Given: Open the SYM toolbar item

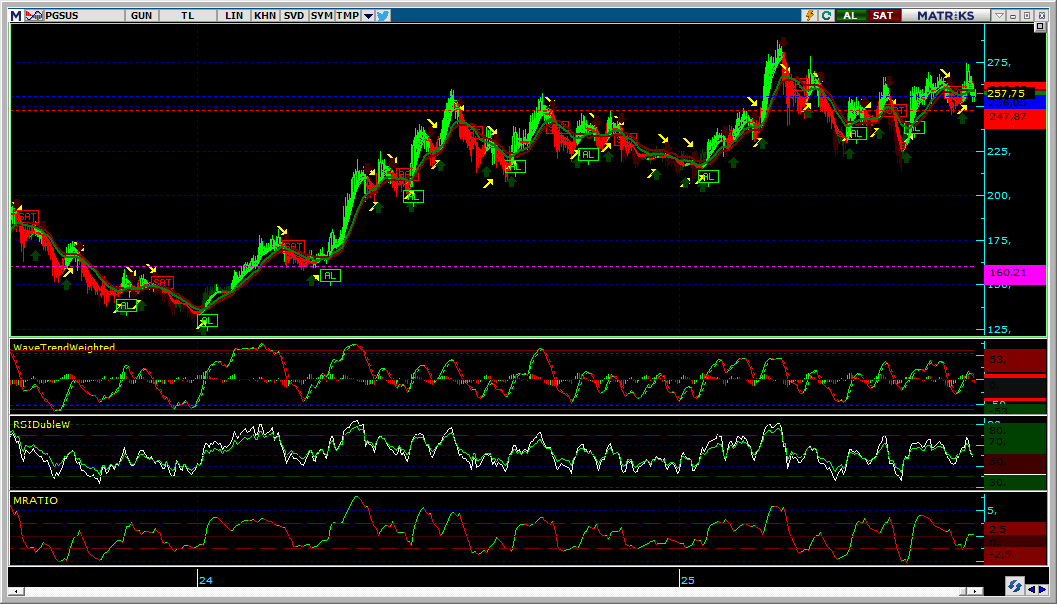Looking at the screenshot, I should 322,16.
